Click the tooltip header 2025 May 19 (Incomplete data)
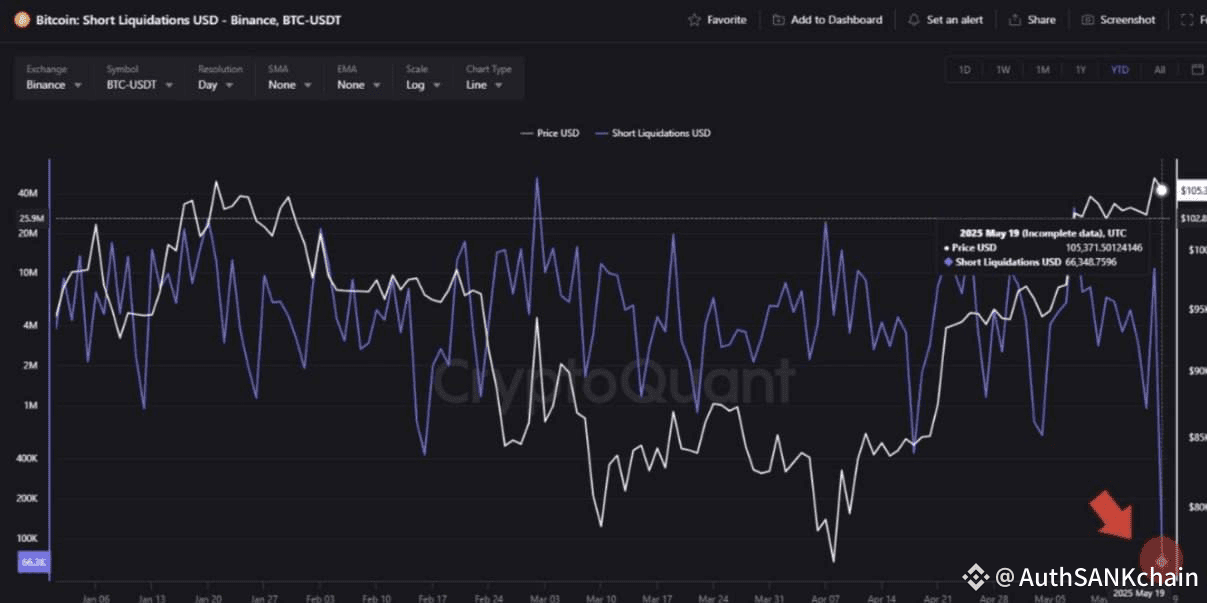 coord(1031,231)
